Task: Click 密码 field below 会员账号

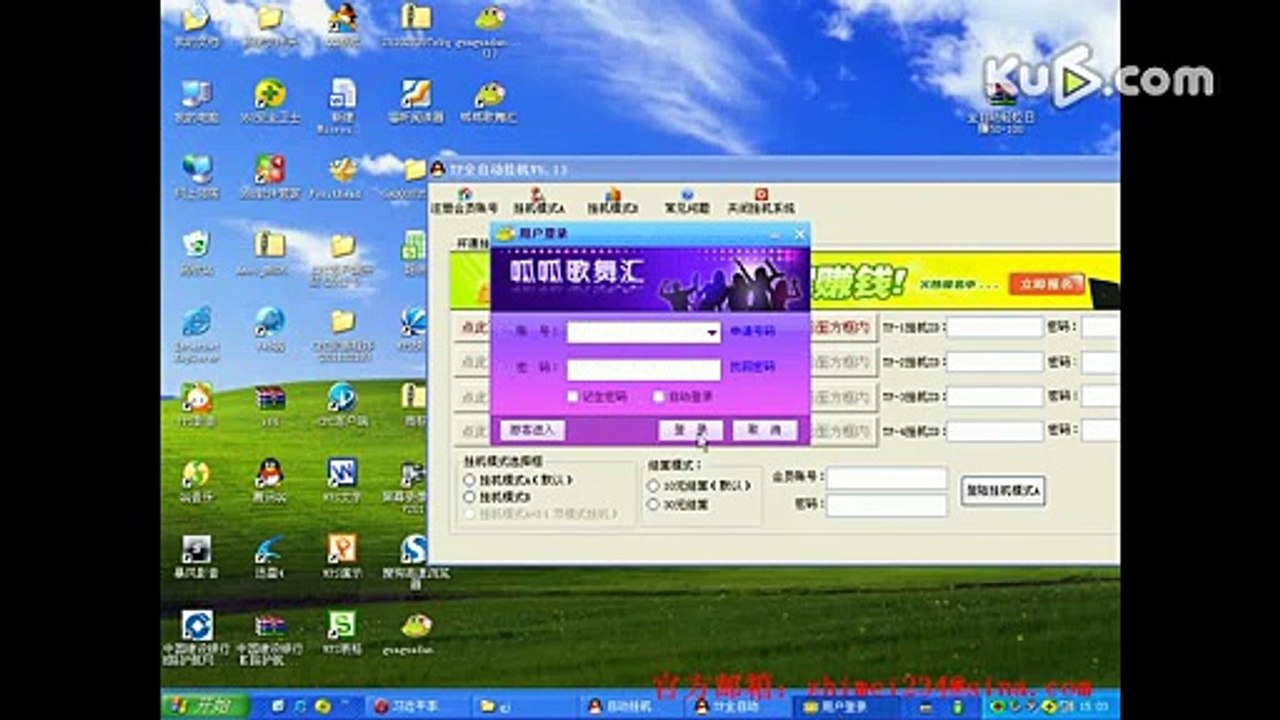Action: click(886, 505)
